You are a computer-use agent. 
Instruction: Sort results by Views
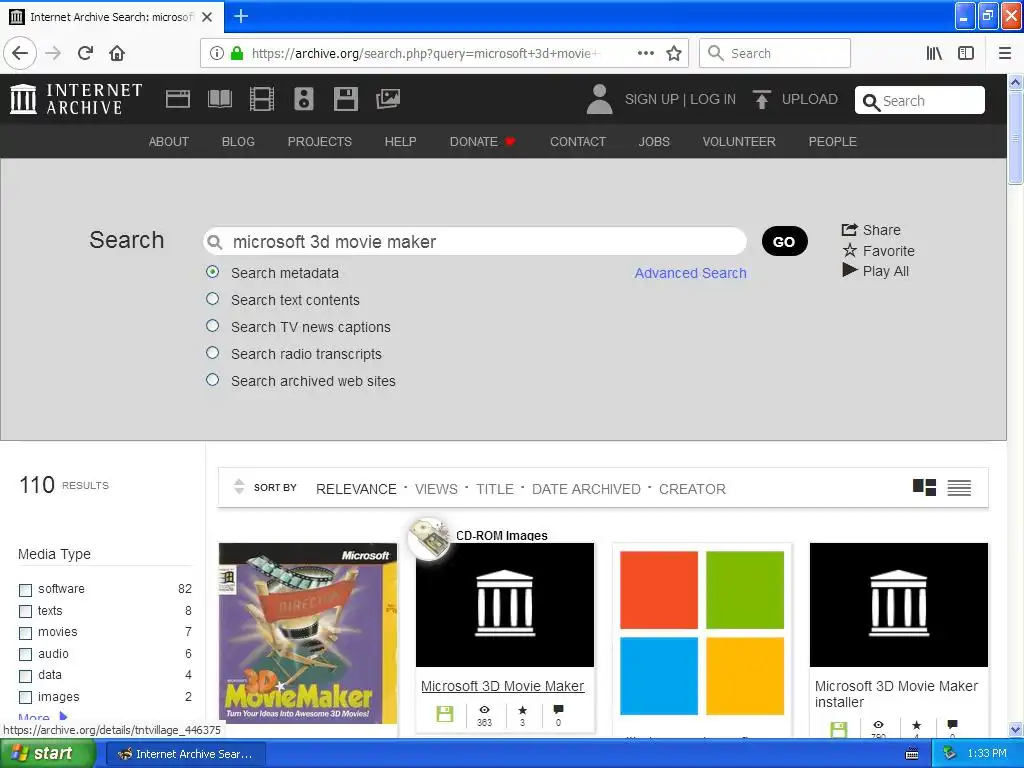click(x=436, y=489)
